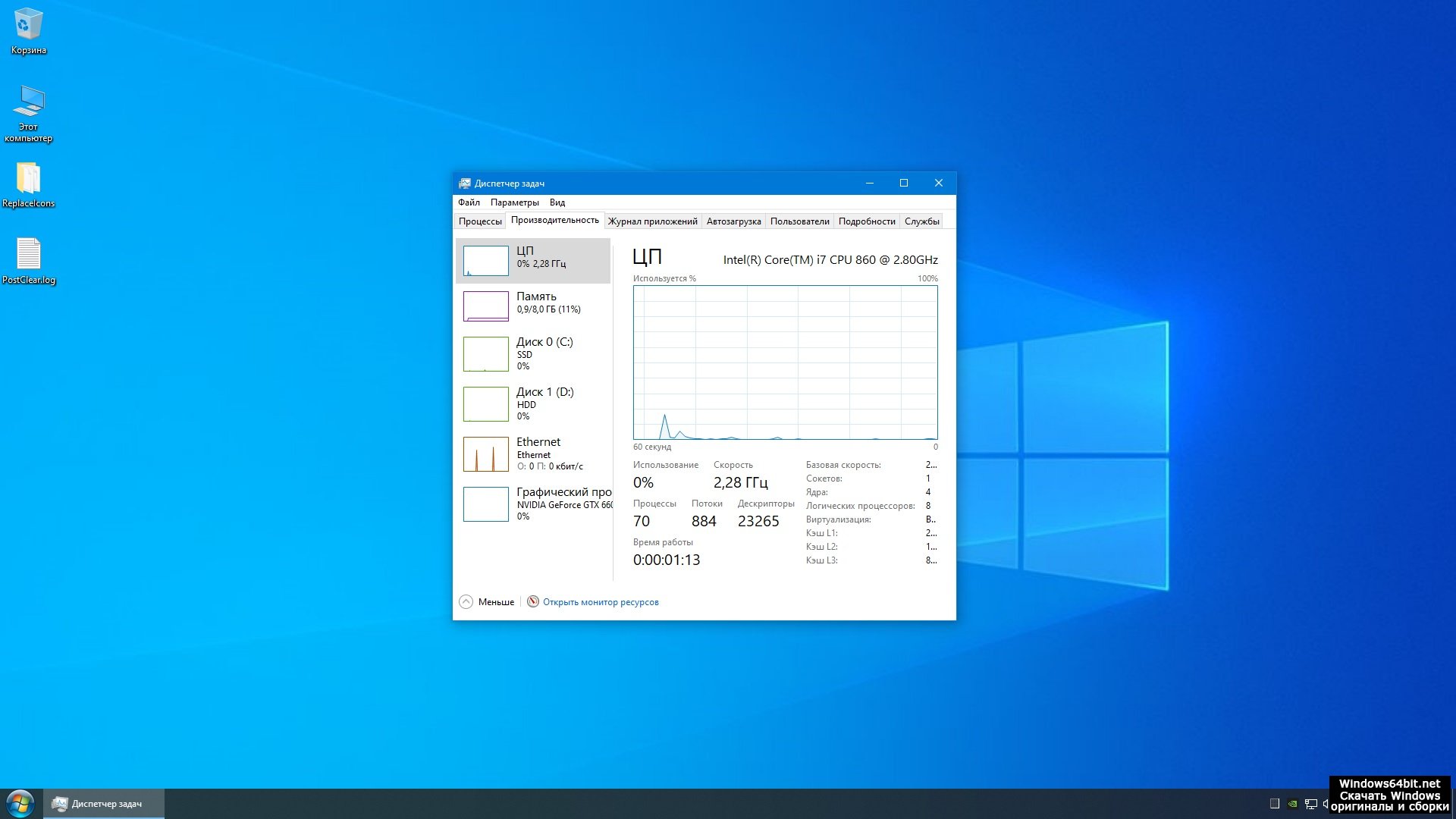Switch to the Процессы tab
Image resolution: width=1456 pixels, height=819 pixels.
[x=480, y=221]
